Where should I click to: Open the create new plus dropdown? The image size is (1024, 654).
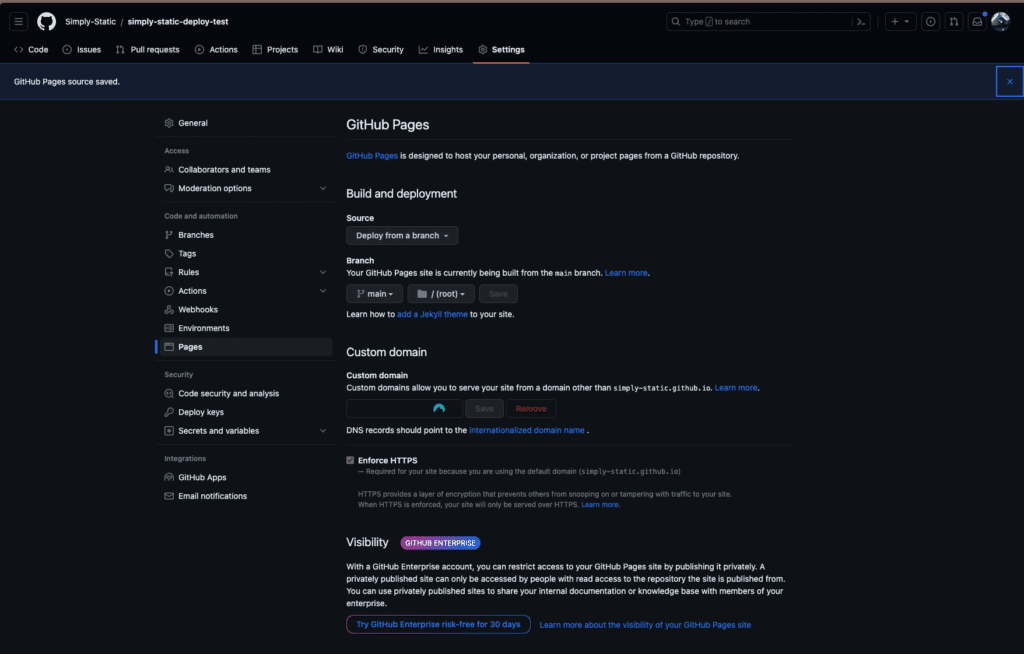pyautogui.click(x=900, y=22)
